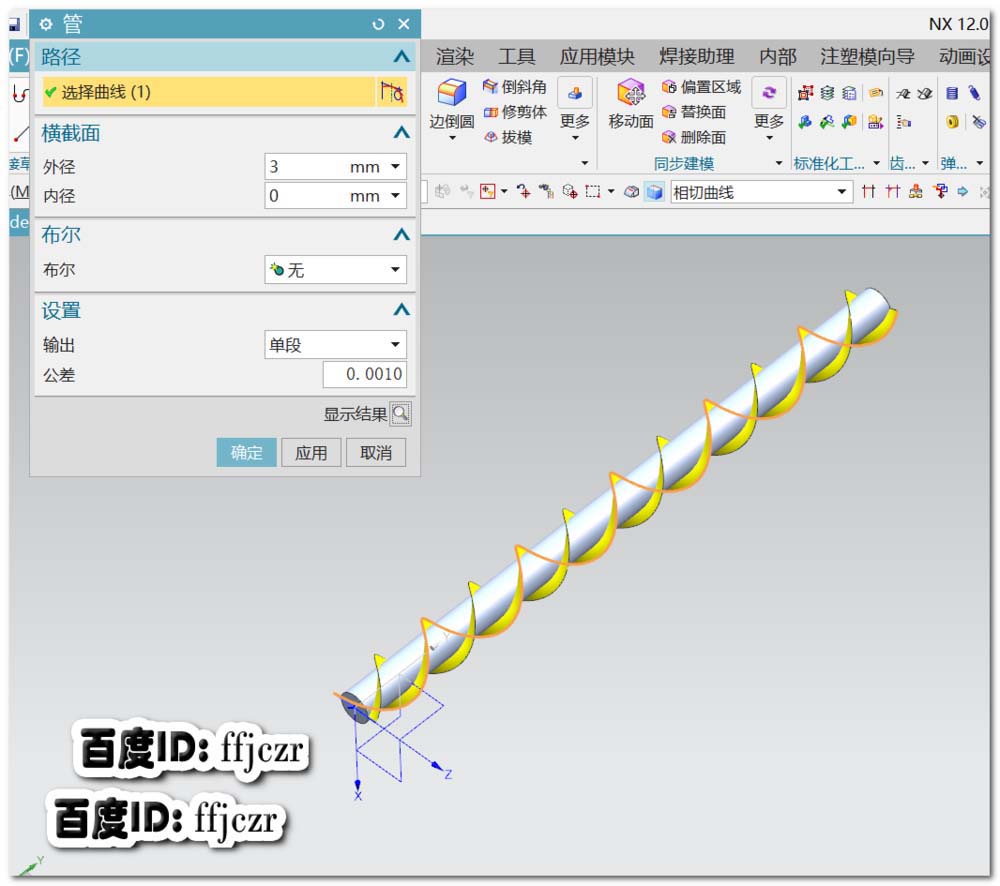Click the 取消 button
1000x886 pixels.
(x=376, y=452)
